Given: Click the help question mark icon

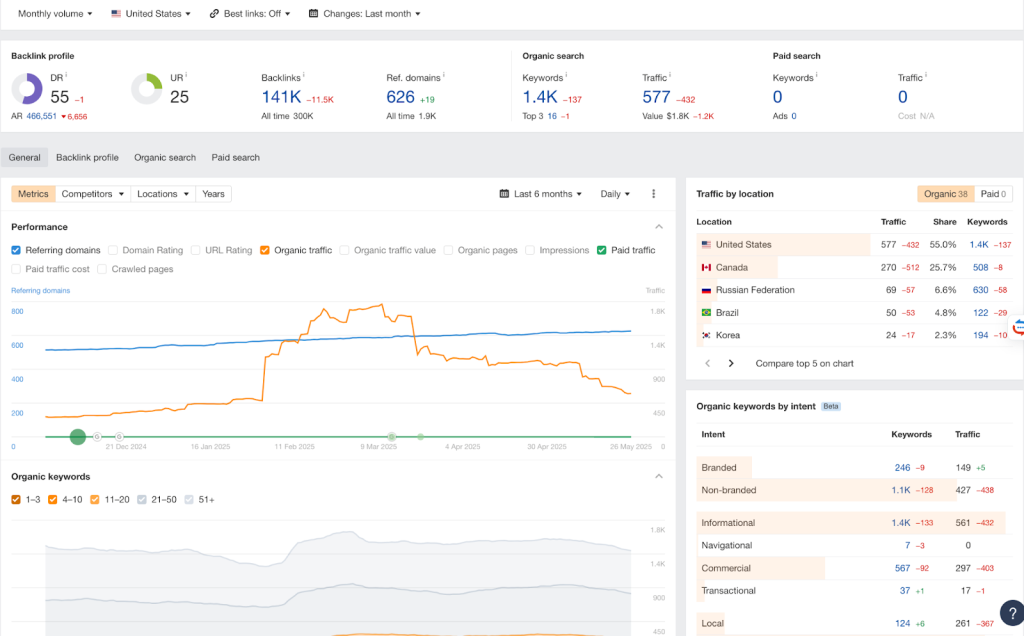Looking at the screenshot, I should [x=1011, y=611].
